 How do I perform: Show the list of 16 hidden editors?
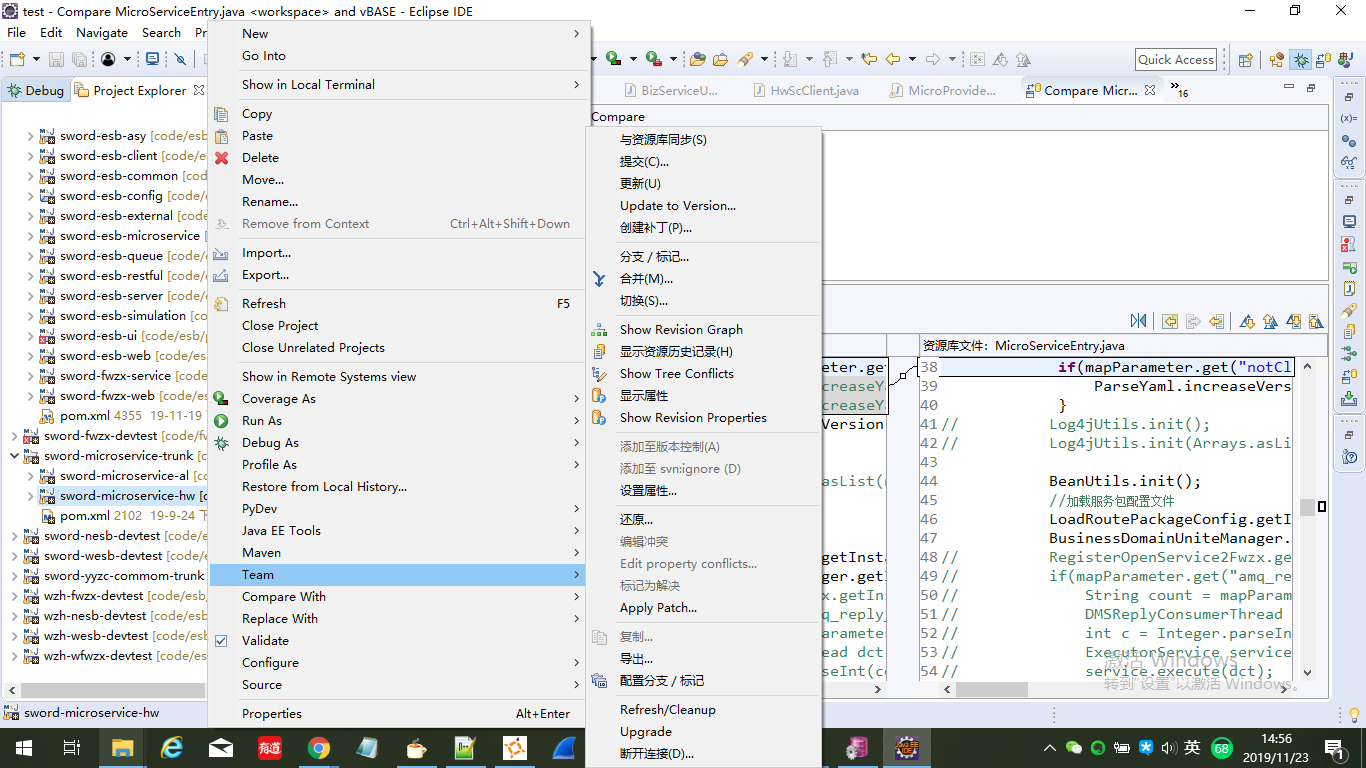click(1177, 90)
